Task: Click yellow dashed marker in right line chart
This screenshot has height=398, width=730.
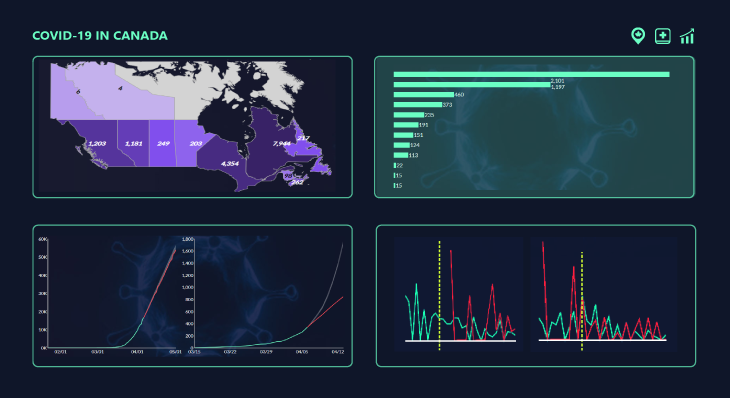Action: [x=582, y=301]
